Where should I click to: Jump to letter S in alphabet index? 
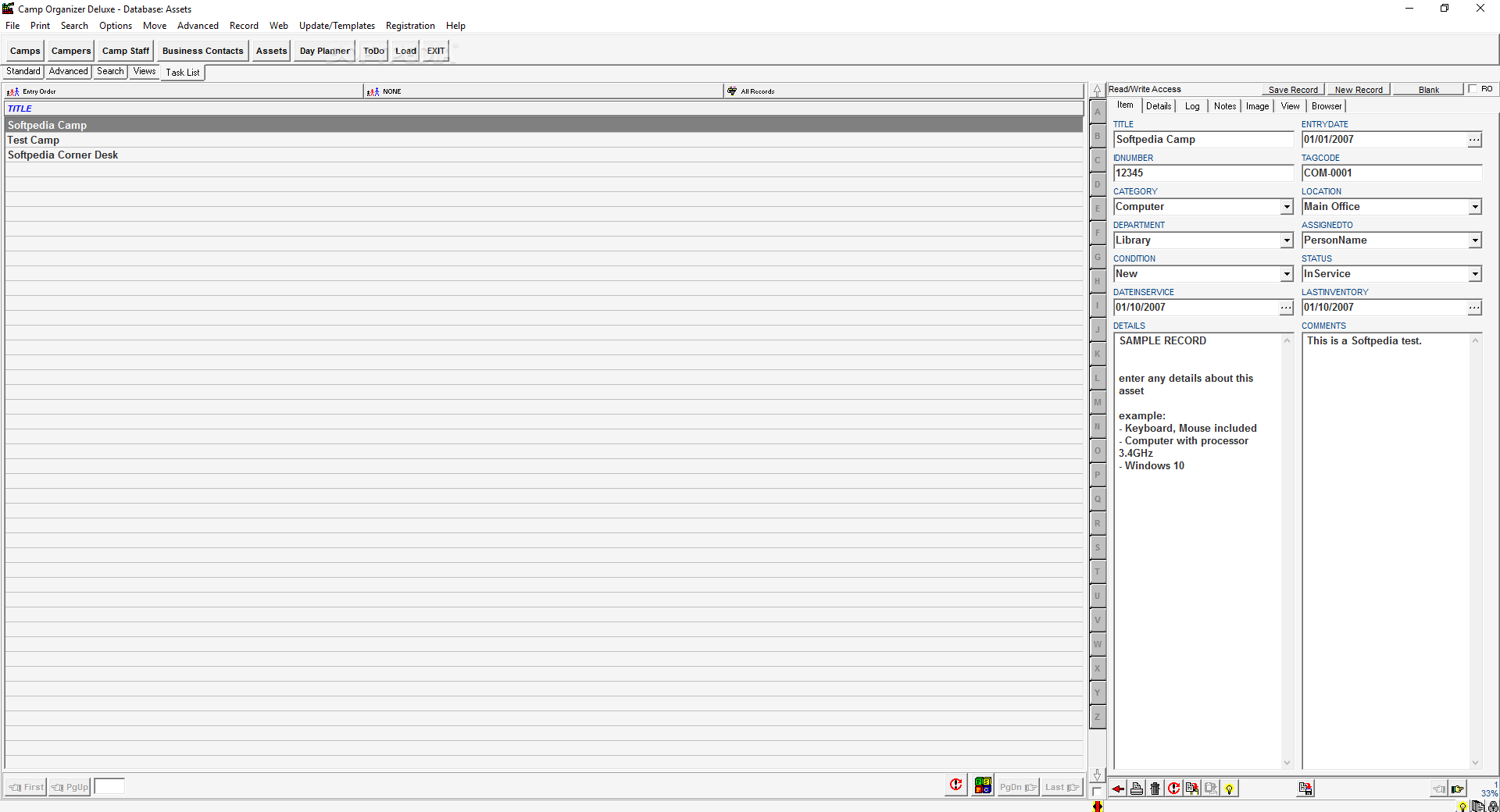tap(1098, 547)
